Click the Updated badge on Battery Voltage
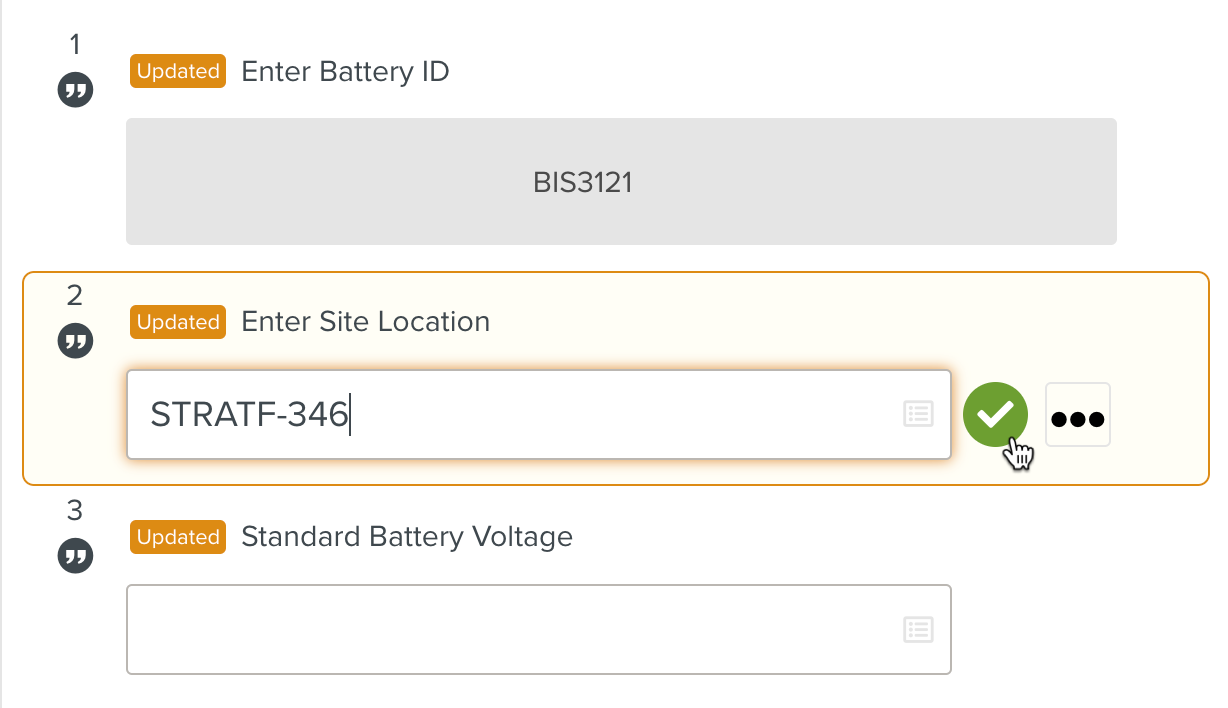 (x=178, y=537)
